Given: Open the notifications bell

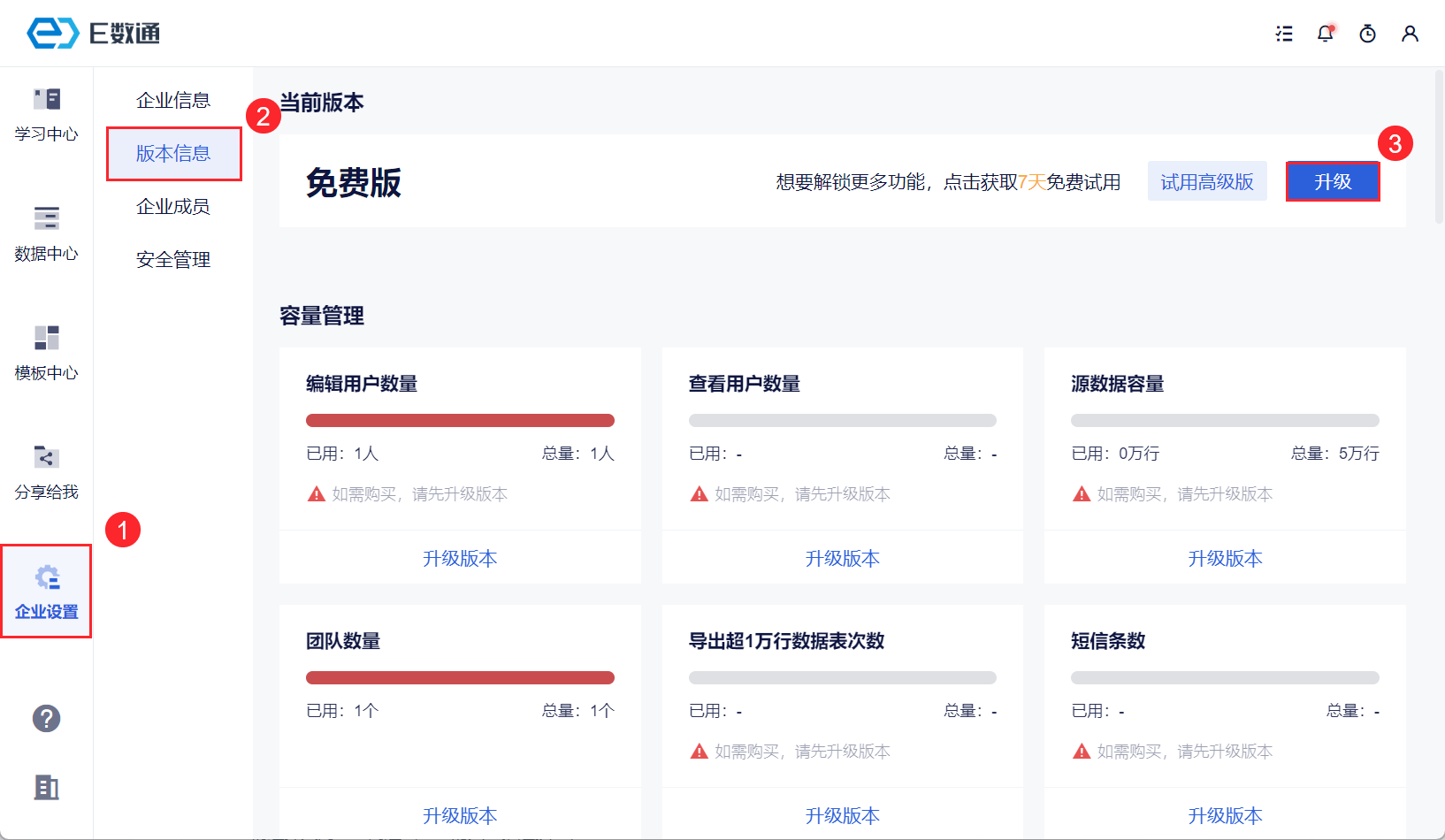Looking at the screenshot, I should point(1325,34).
